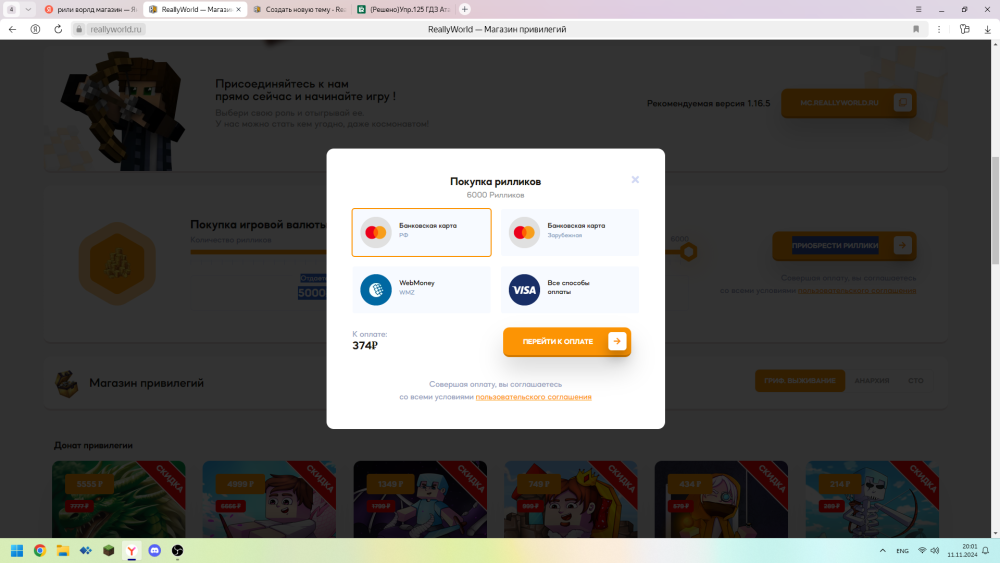Open the Windows Start menu
The height and width of the screenshot is (563, 1000).
tap(17, 551)
